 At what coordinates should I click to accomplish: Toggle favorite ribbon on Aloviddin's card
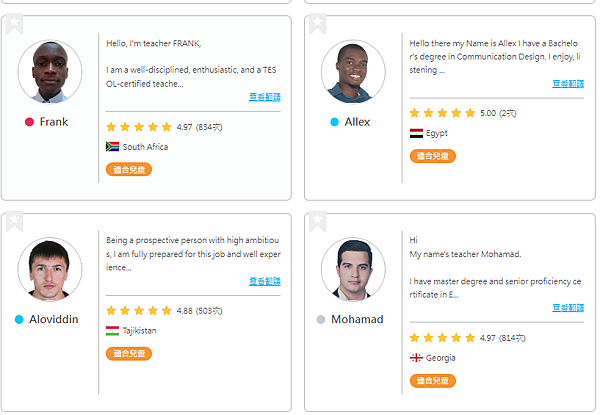13,221
